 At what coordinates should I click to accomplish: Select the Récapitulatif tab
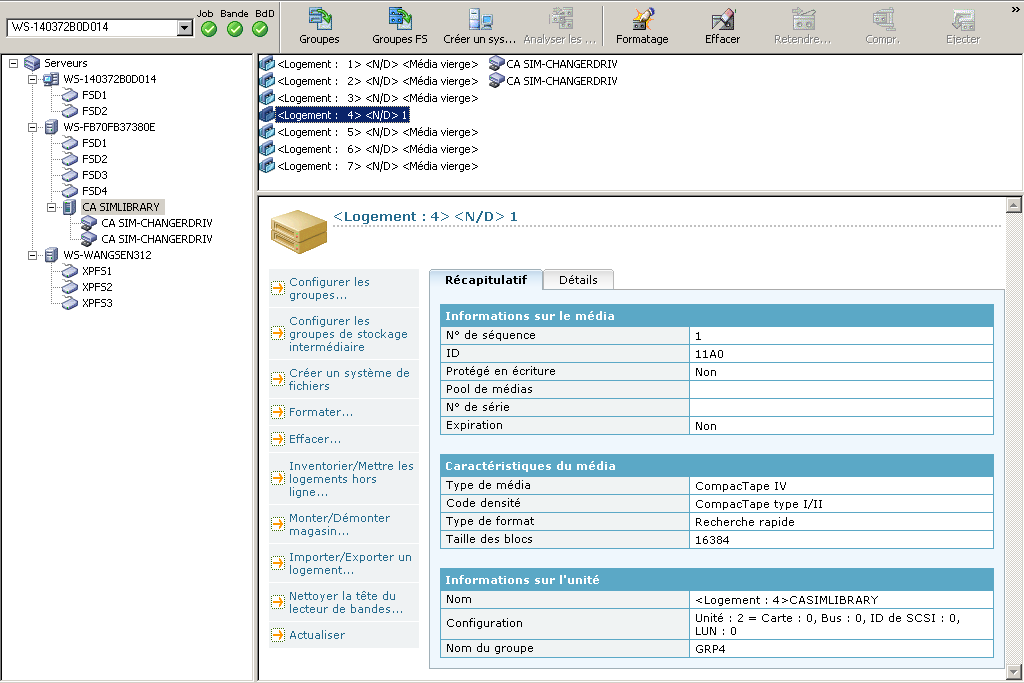pos(485,280)
